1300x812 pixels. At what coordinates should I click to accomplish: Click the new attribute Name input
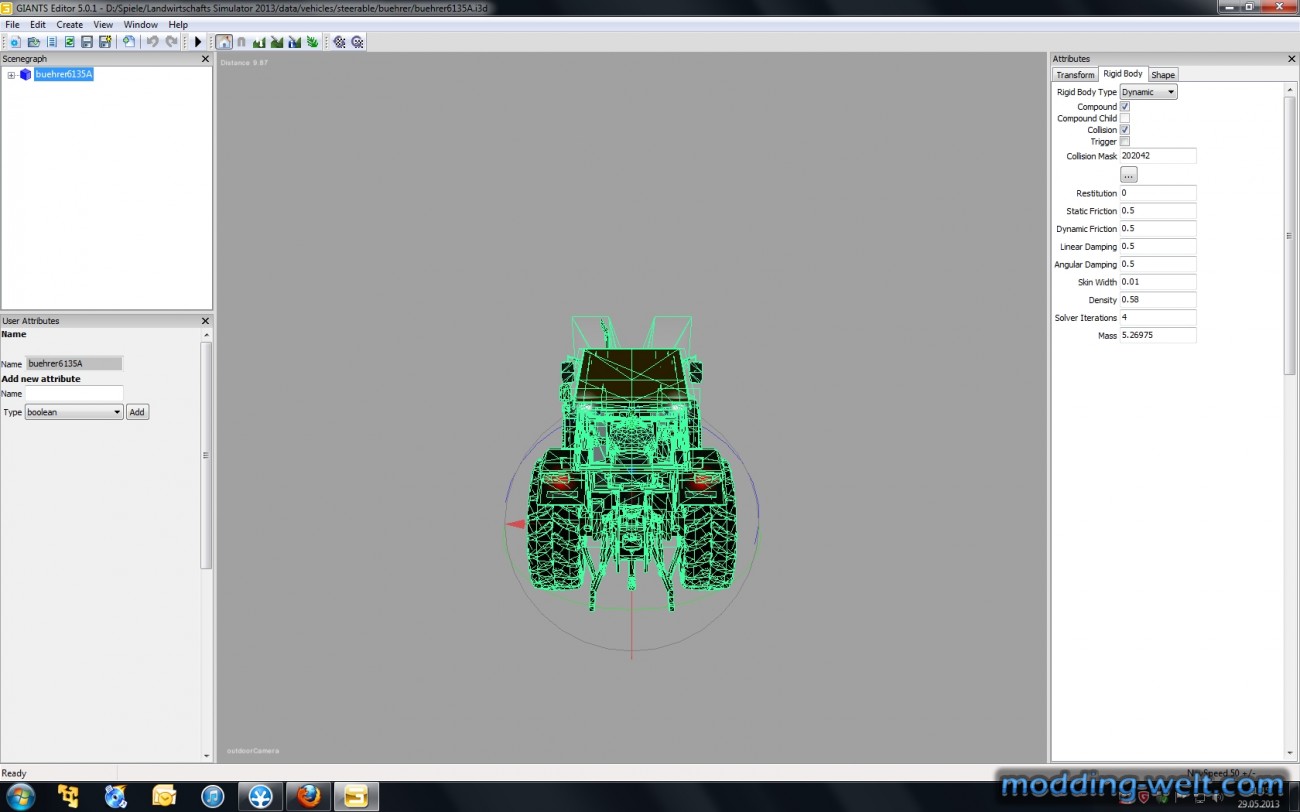[74, 394]
